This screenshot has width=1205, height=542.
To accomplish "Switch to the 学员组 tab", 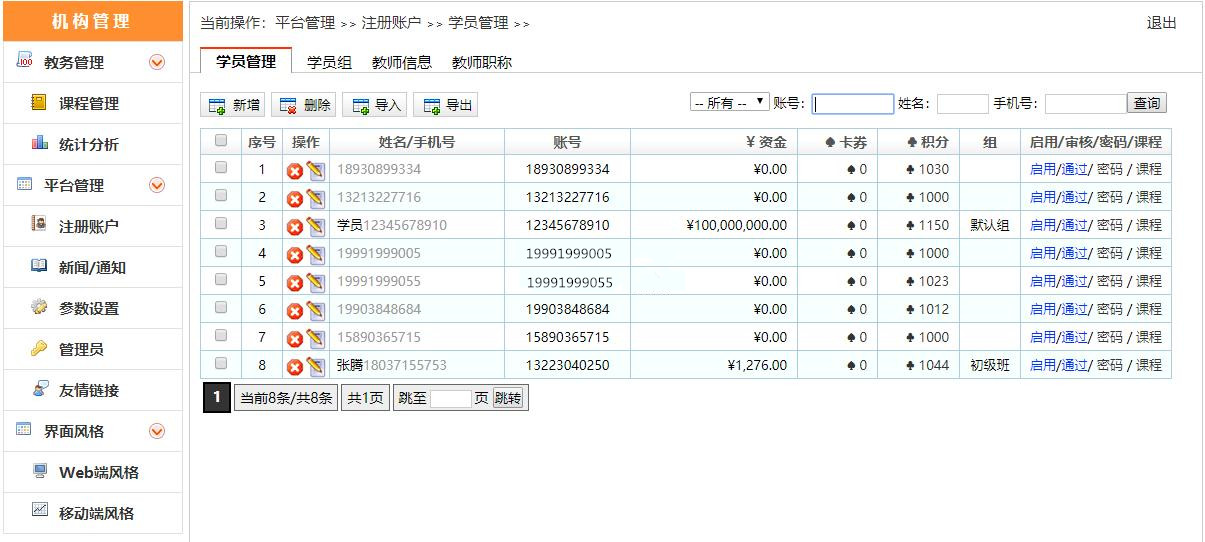I will pos(329,62).
